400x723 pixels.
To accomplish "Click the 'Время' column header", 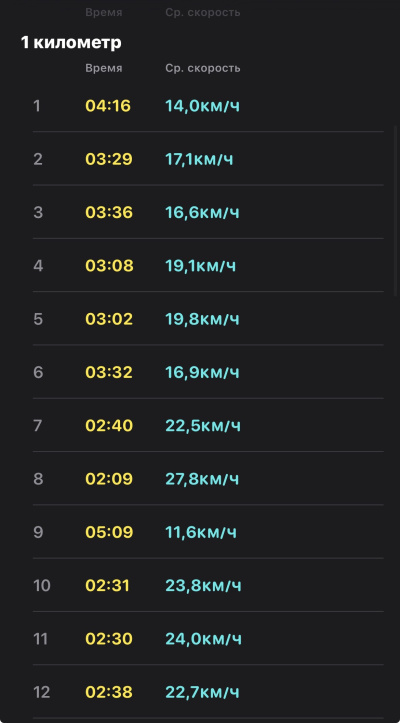I will tap(104, 68).
